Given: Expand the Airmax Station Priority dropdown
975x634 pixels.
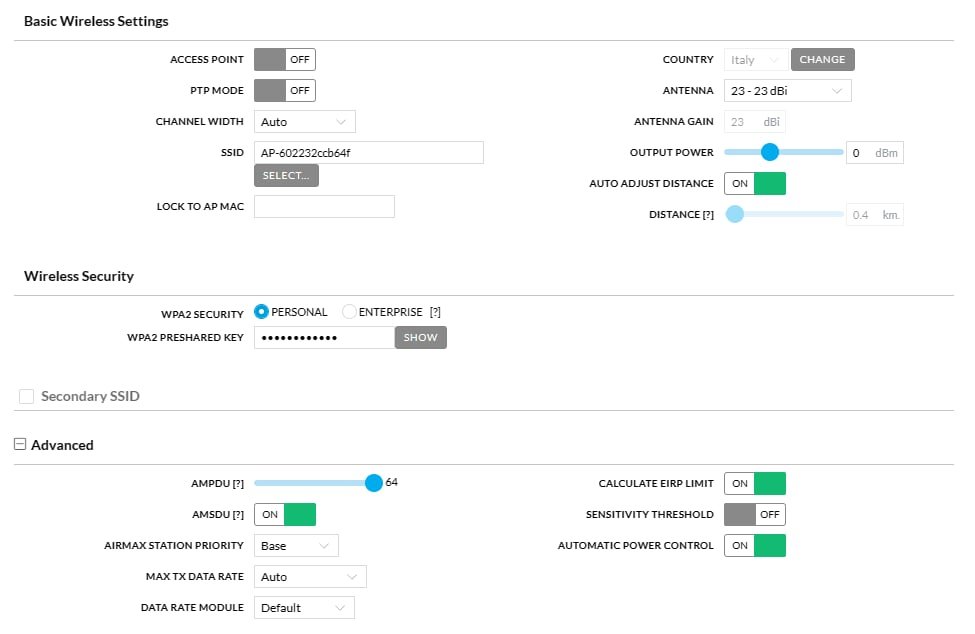Looking at the screenshot, I should [x=296, y=546].
